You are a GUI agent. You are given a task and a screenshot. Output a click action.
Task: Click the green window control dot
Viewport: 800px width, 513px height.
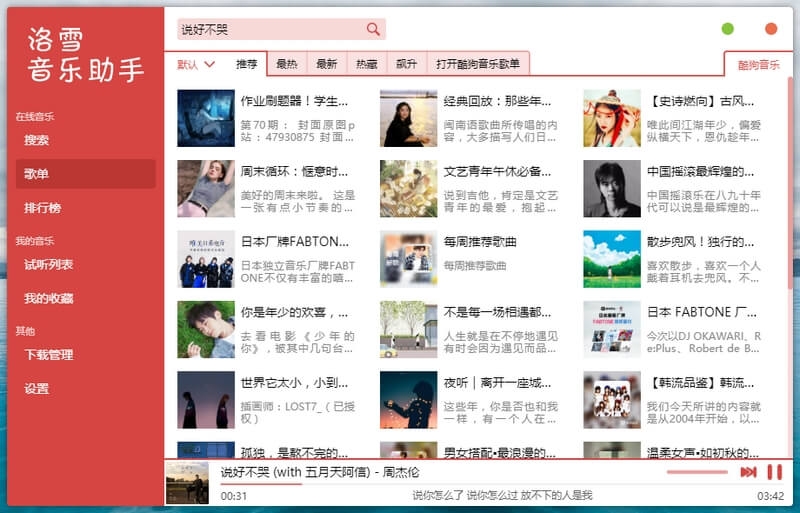[x=728, y=29]
